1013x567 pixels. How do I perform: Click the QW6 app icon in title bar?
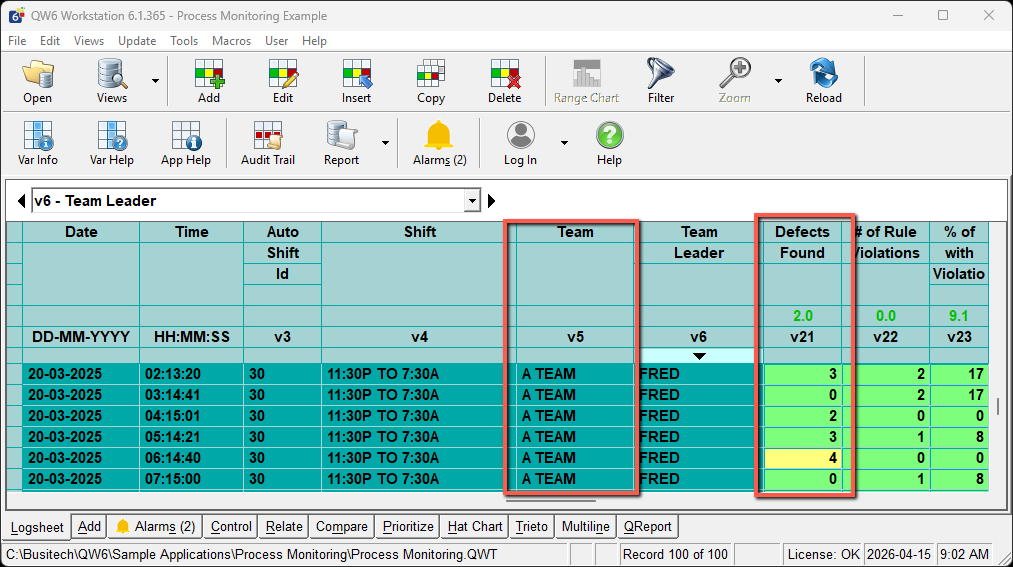tap(16, 15)
